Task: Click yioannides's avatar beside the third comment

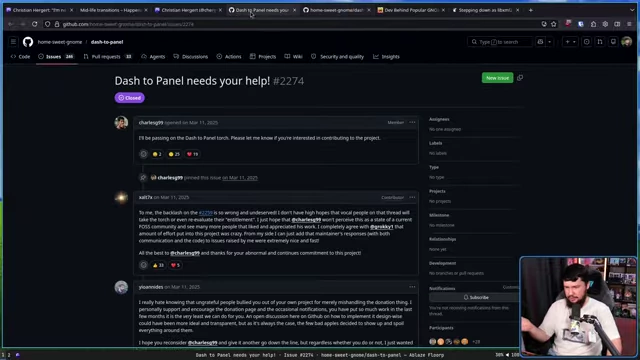Action: [x=121, y=287]
